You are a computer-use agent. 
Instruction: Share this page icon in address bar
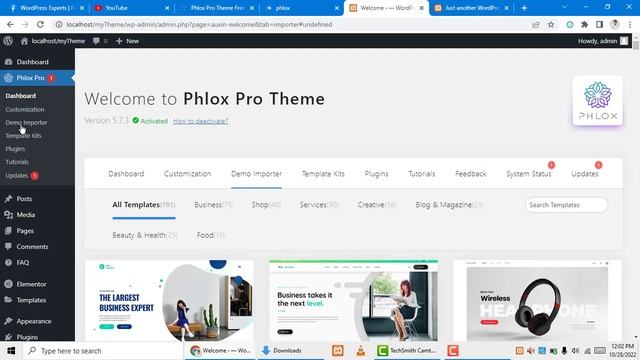pos(536,24)
